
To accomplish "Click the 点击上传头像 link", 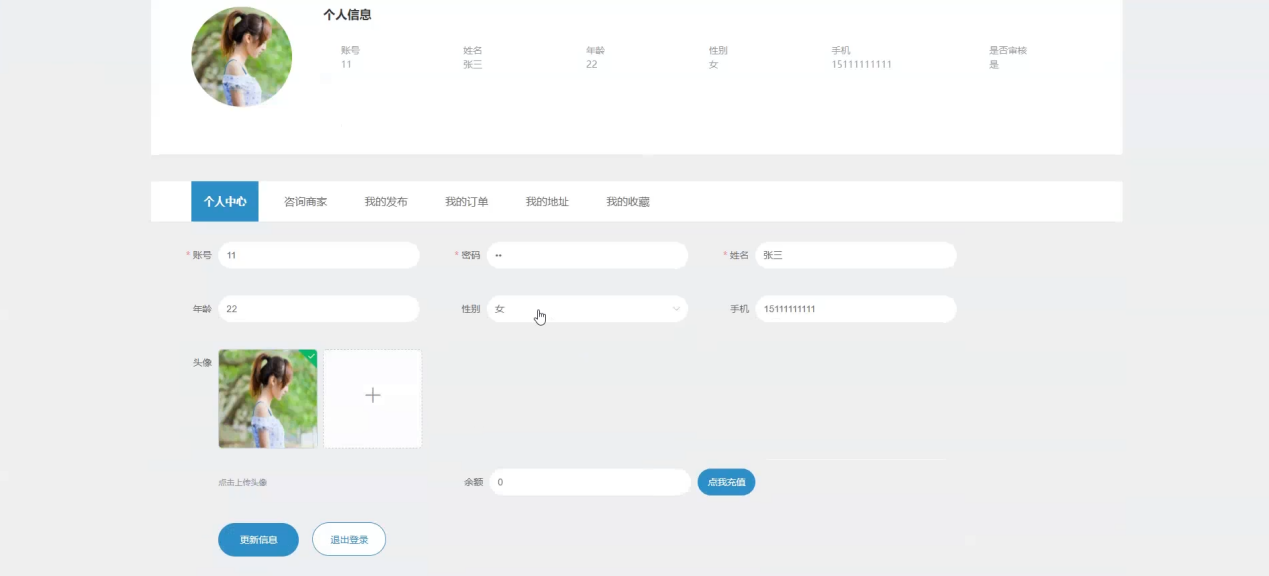I will [x=242, y=481].
